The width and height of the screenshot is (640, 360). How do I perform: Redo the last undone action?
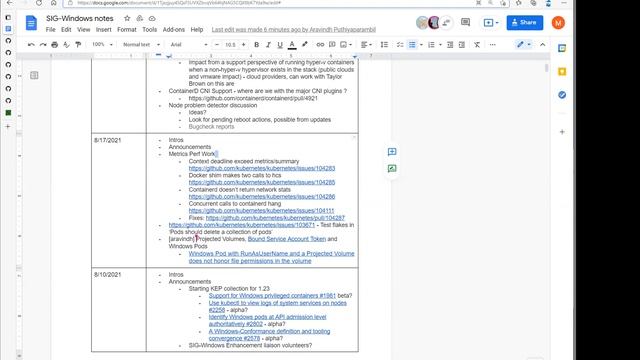(43, 44)
